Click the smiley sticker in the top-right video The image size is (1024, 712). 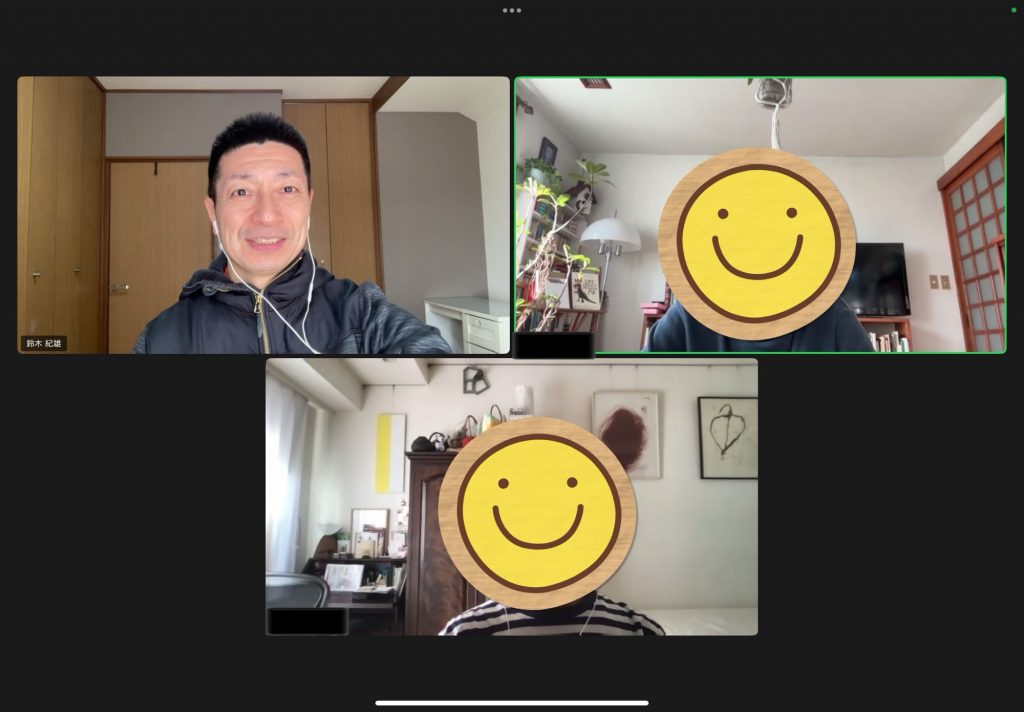tap(757, 236)
